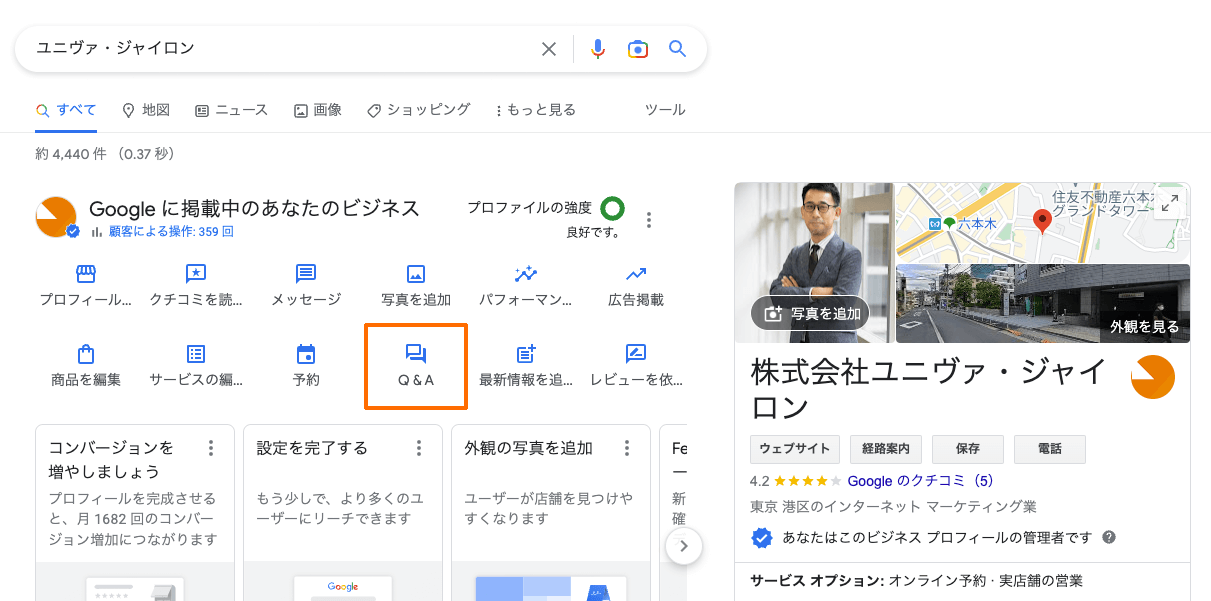Click the 商品を編集 icon
The image size is (1211, 601).
pos(85,365)
